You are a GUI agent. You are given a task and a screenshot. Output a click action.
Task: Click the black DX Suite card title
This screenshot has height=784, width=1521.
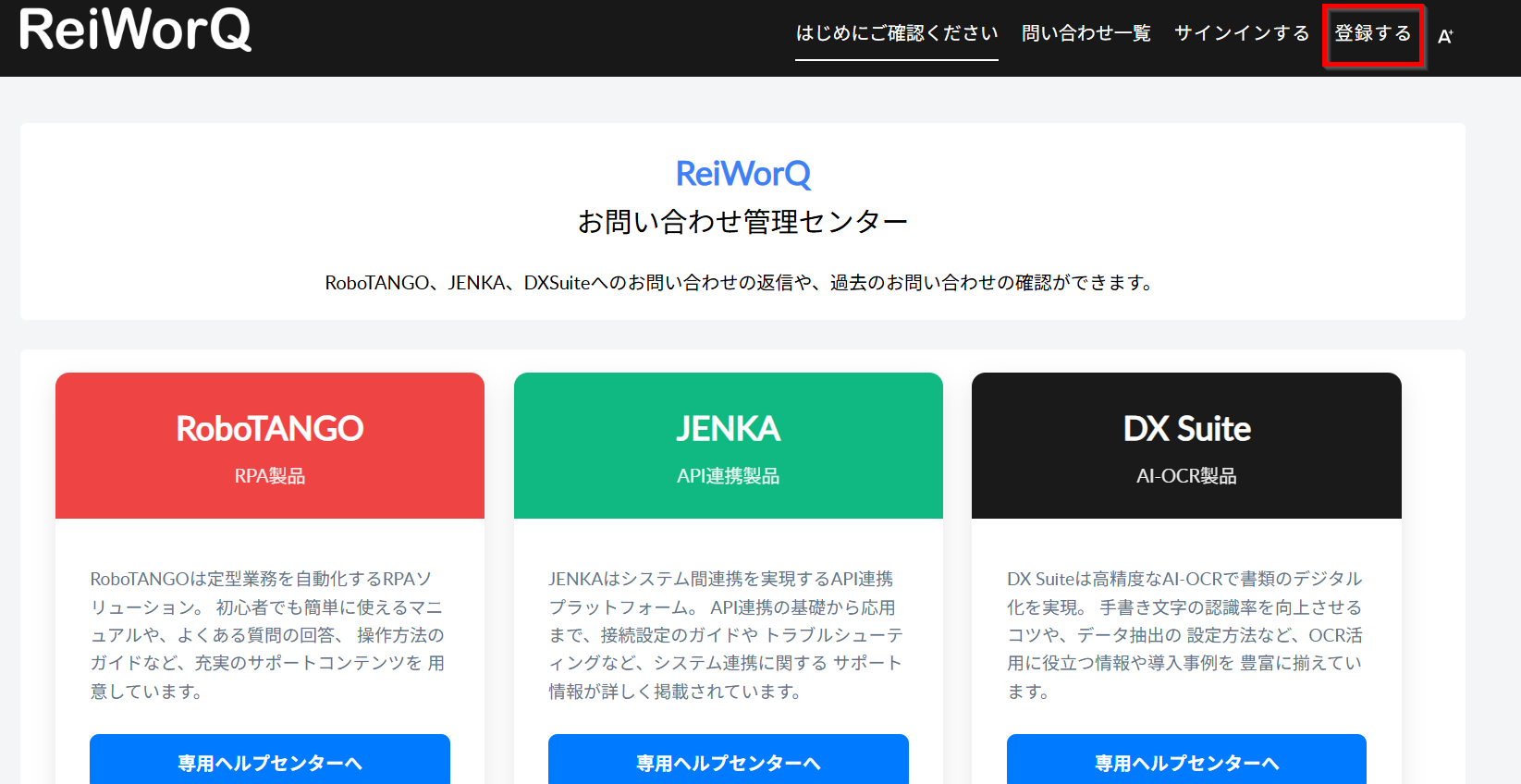[1186, 429]
